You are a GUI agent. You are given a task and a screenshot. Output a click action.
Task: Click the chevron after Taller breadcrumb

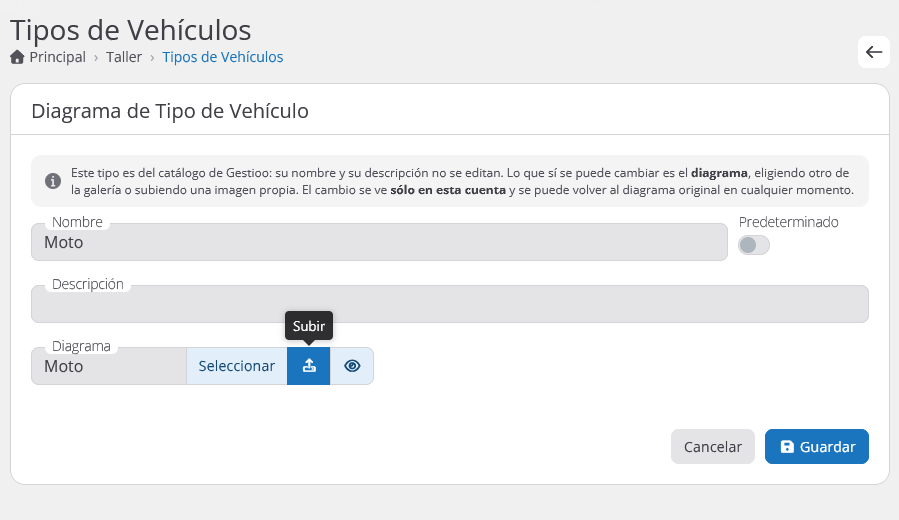tap(152, 58)
